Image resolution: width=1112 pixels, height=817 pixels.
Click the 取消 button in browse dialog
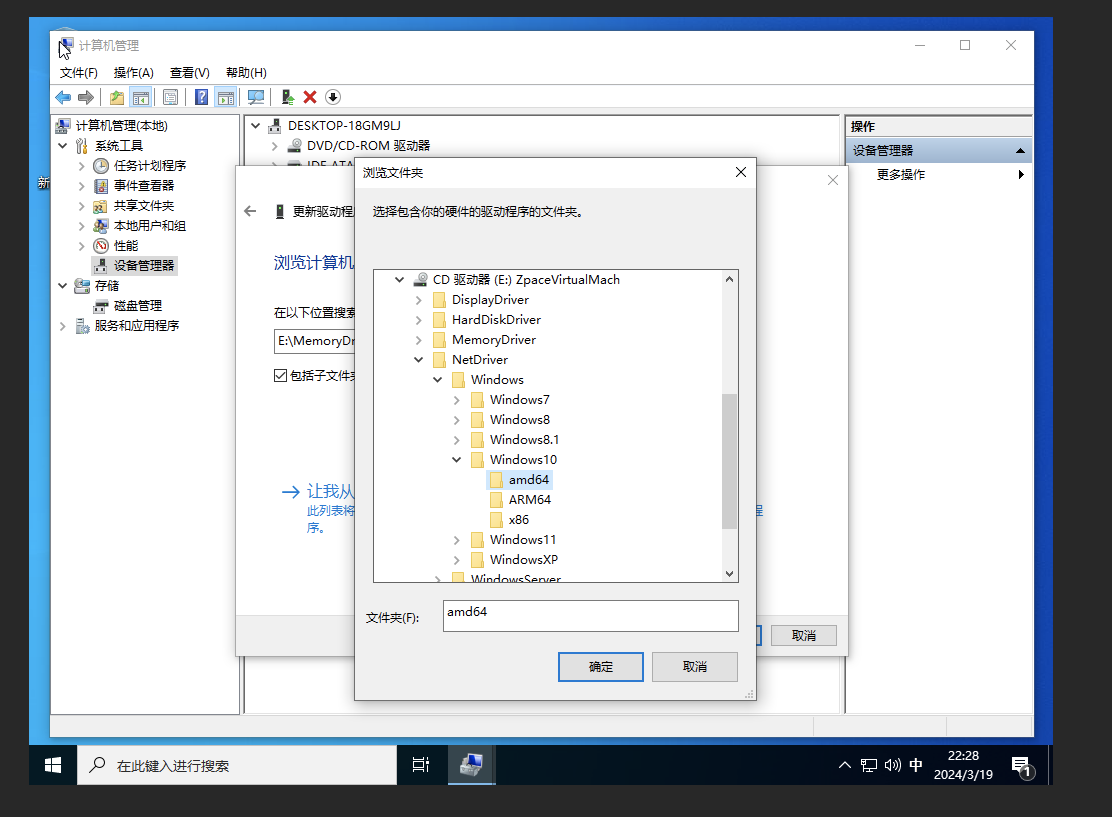[695, 667]
